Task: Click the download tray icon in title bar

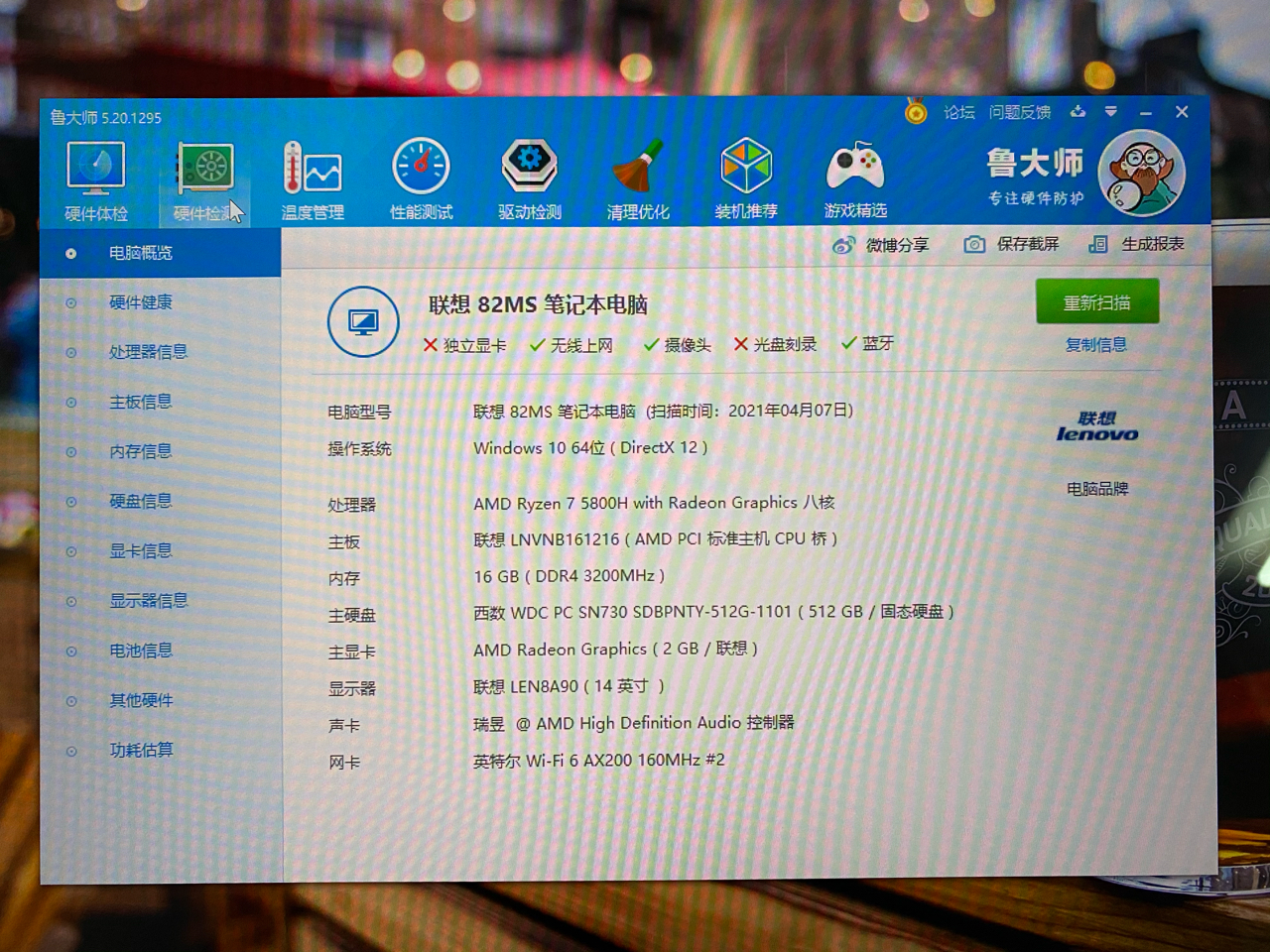Action: coord(1078,111)
